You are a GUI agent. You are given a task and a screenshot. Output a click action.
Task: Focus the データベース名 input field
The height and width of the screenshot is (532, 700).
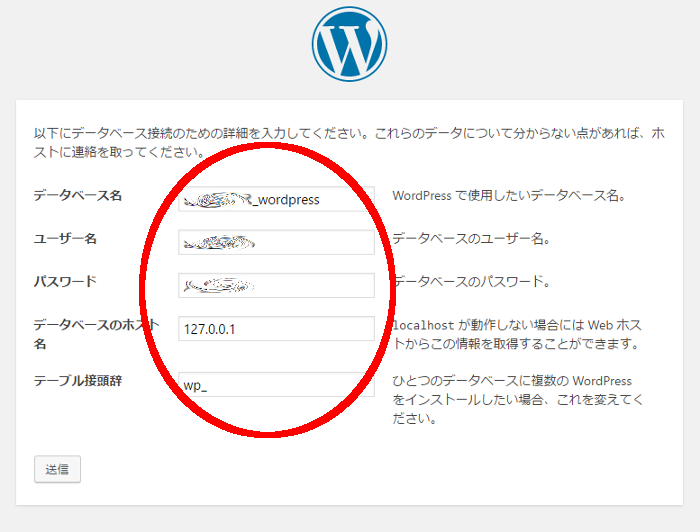coord(277,199)
